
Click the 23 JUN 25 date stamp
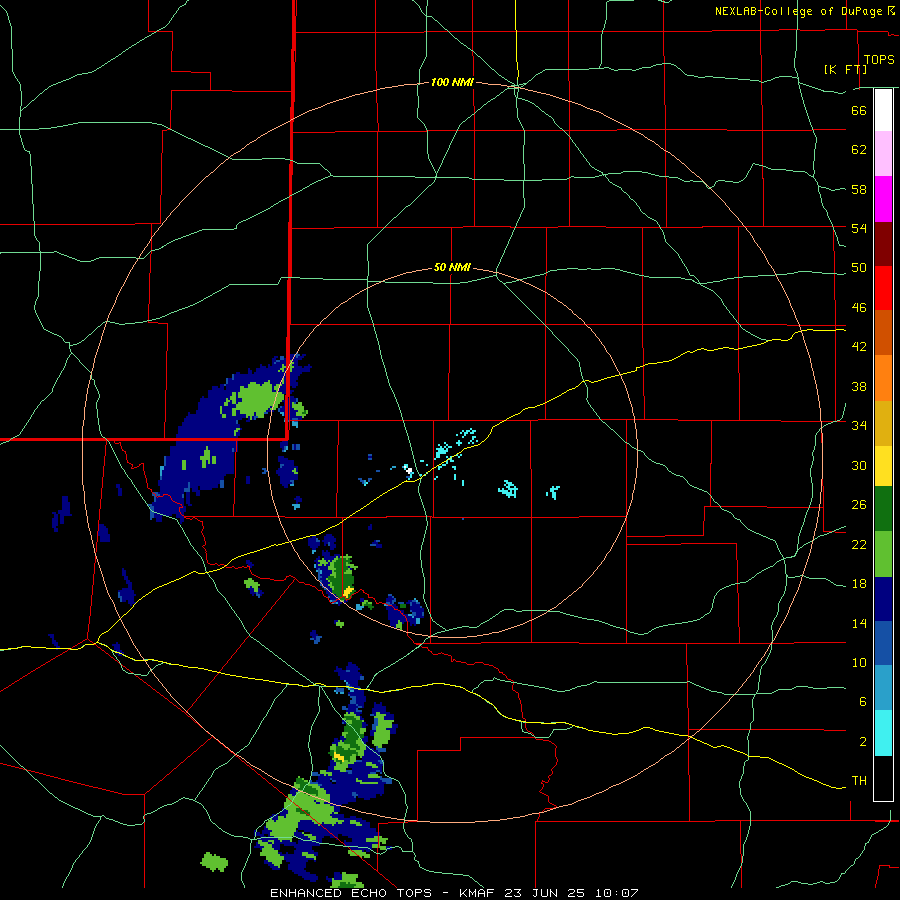544,893
